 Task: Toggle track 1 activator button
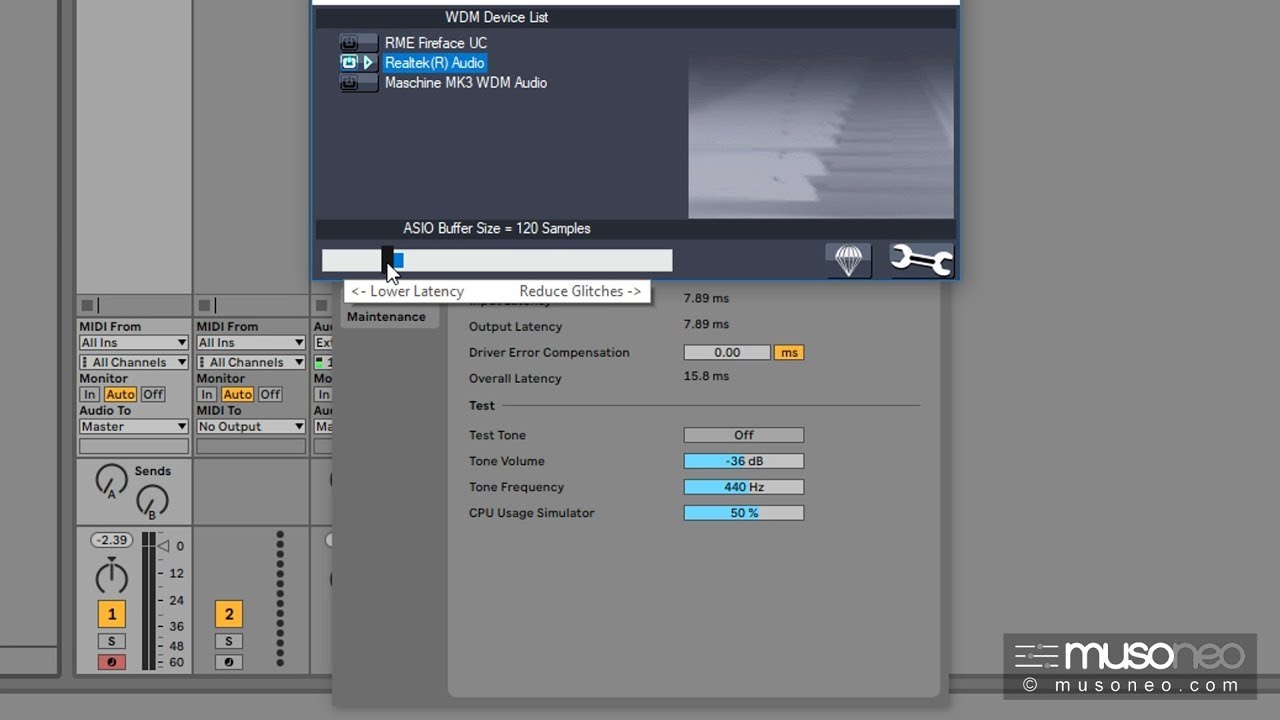(x=111, y=614)
